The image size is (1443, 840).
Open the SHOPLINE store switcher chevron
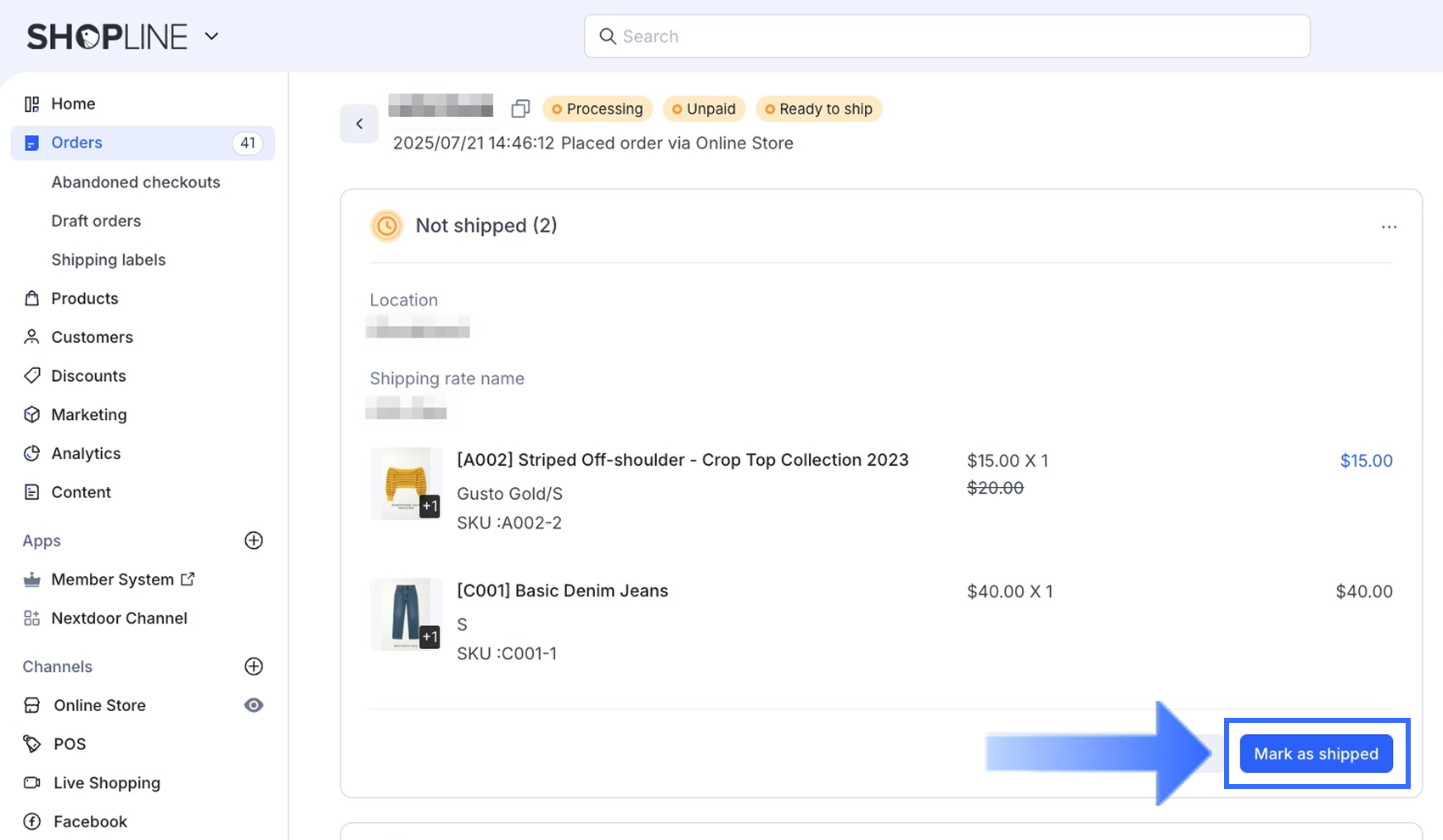pos(211,36)
